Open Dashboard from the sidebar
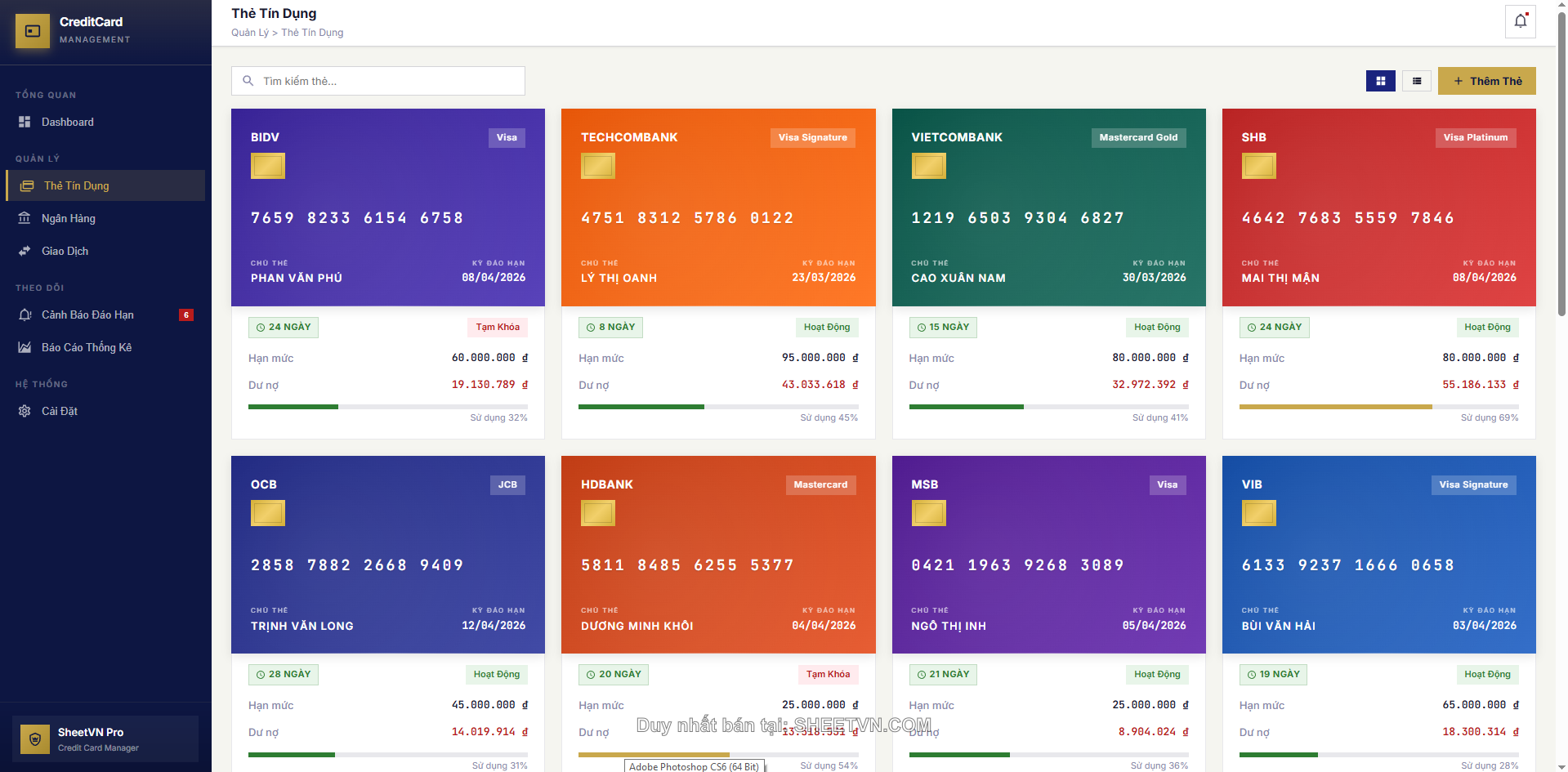 tap(67, 122)
